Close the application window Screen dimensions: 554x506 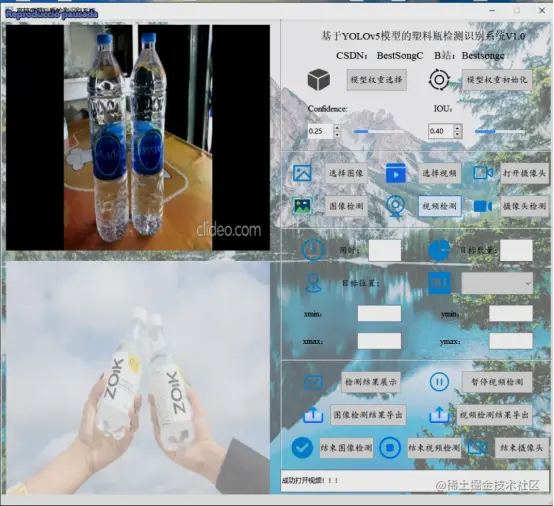[542, 11]
